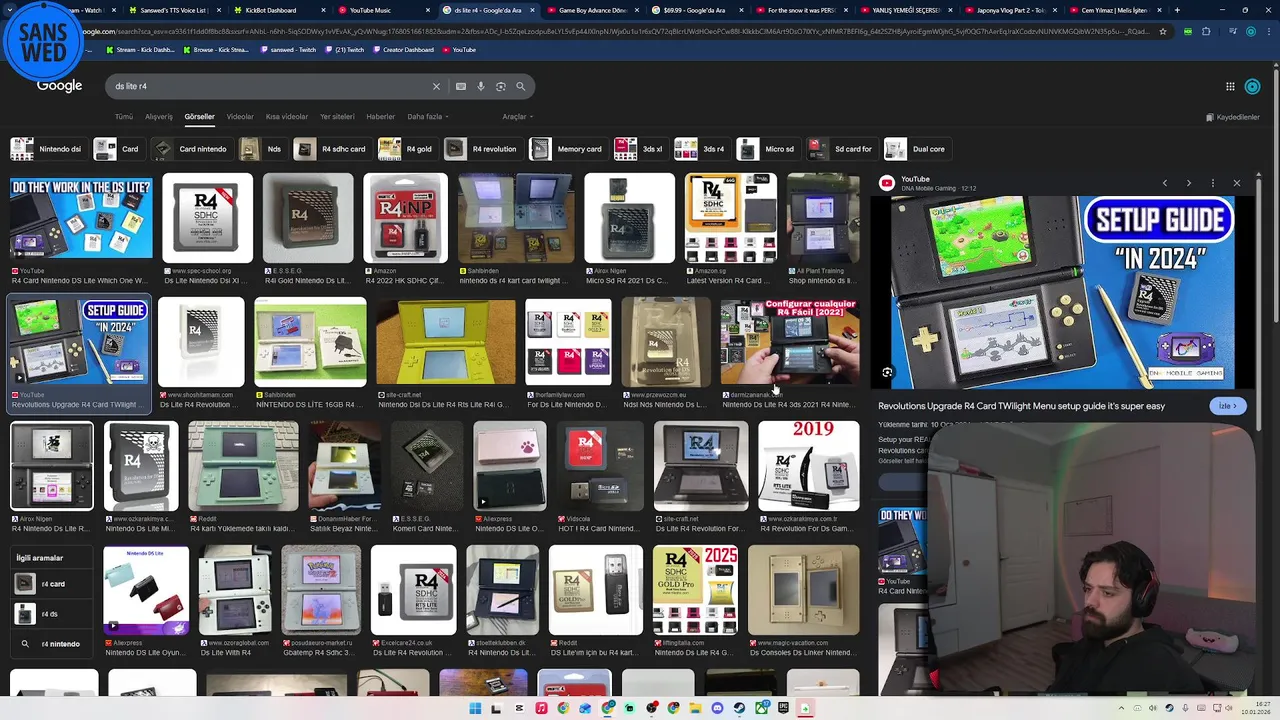Filter by the R4 gold chip

click(407, 149)
